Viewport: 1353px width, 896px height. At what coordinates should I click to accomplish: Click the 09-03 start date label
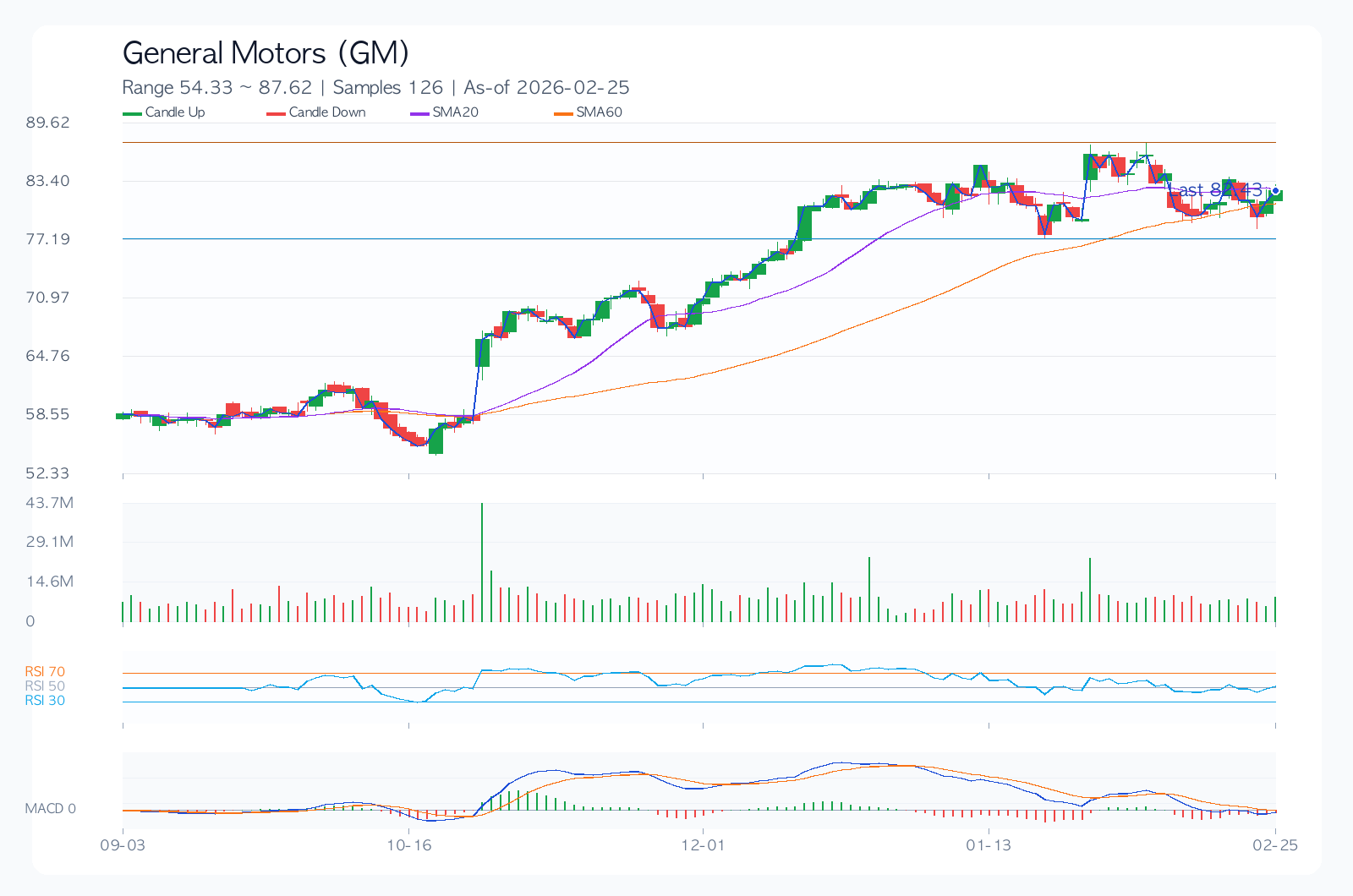[x=123, y=845]
